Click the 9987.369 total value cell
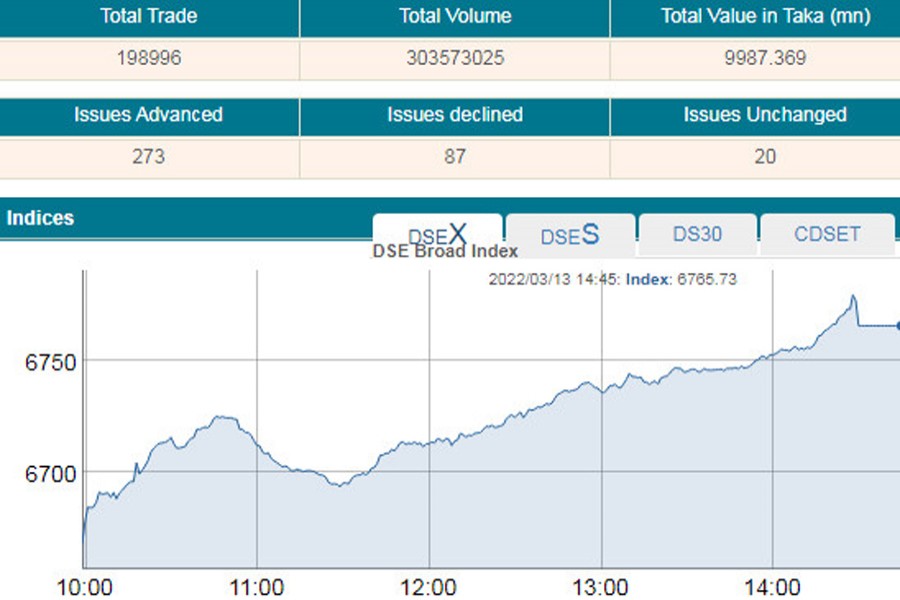This screenshot has height=600, width=900. tap(765, 58)
